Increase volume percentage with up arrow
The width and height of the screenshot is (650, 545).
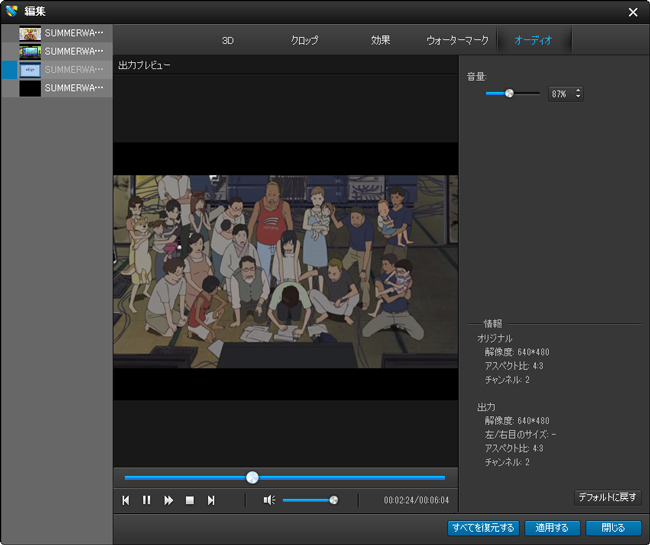tap(578, 90)
